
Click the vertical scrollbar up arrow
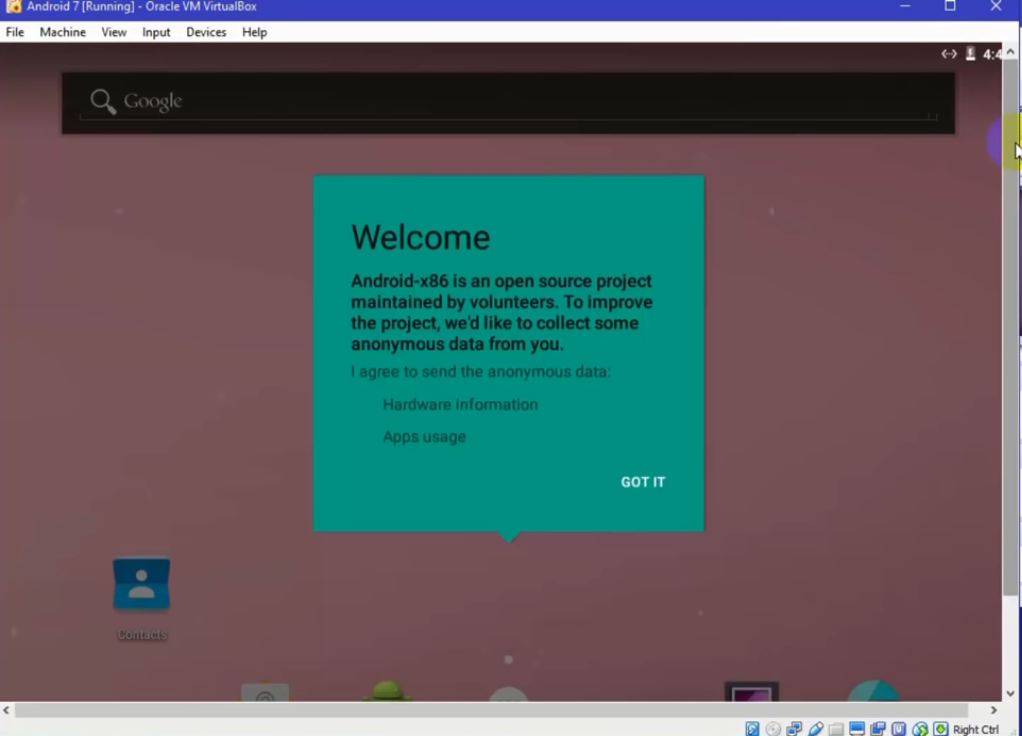point(1010,52)
